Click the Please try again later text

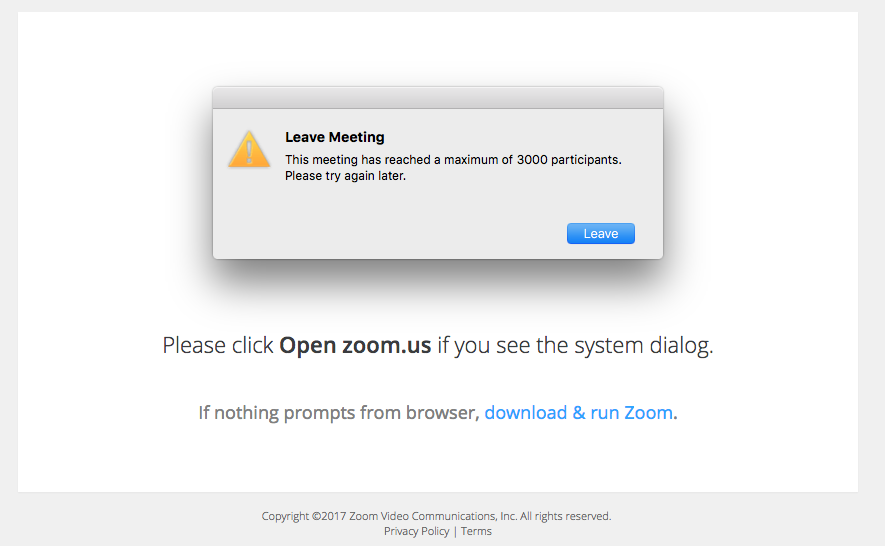[345, 176]
